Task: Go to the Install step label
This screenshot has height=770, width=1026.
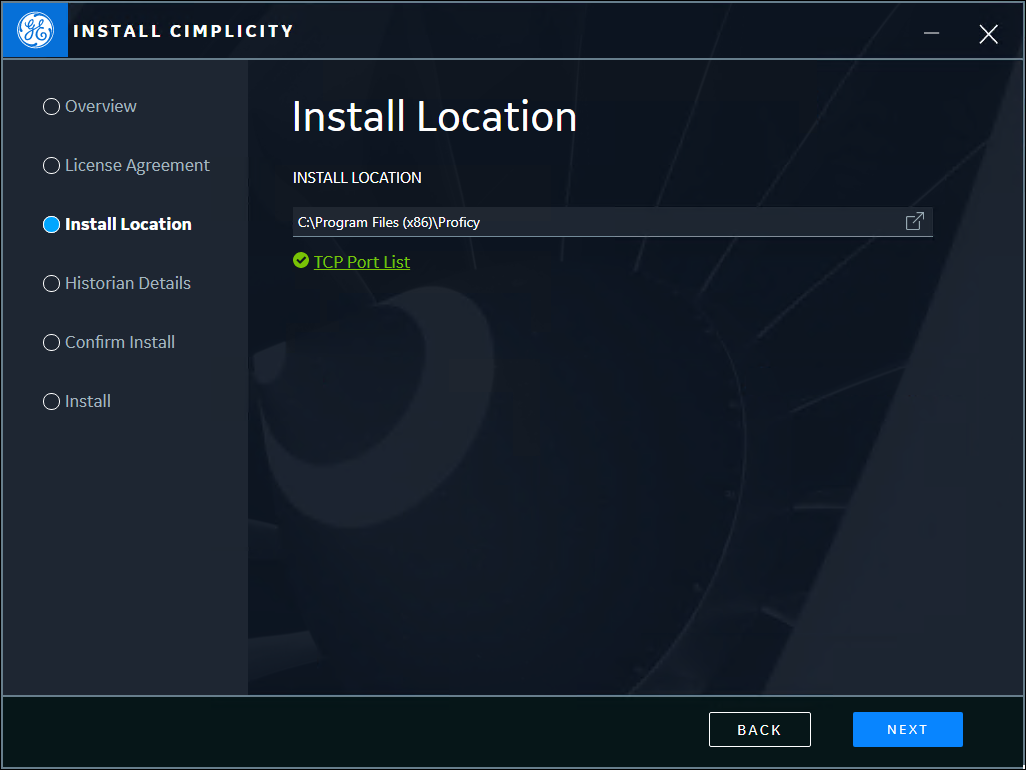Action: pos(88,400)
